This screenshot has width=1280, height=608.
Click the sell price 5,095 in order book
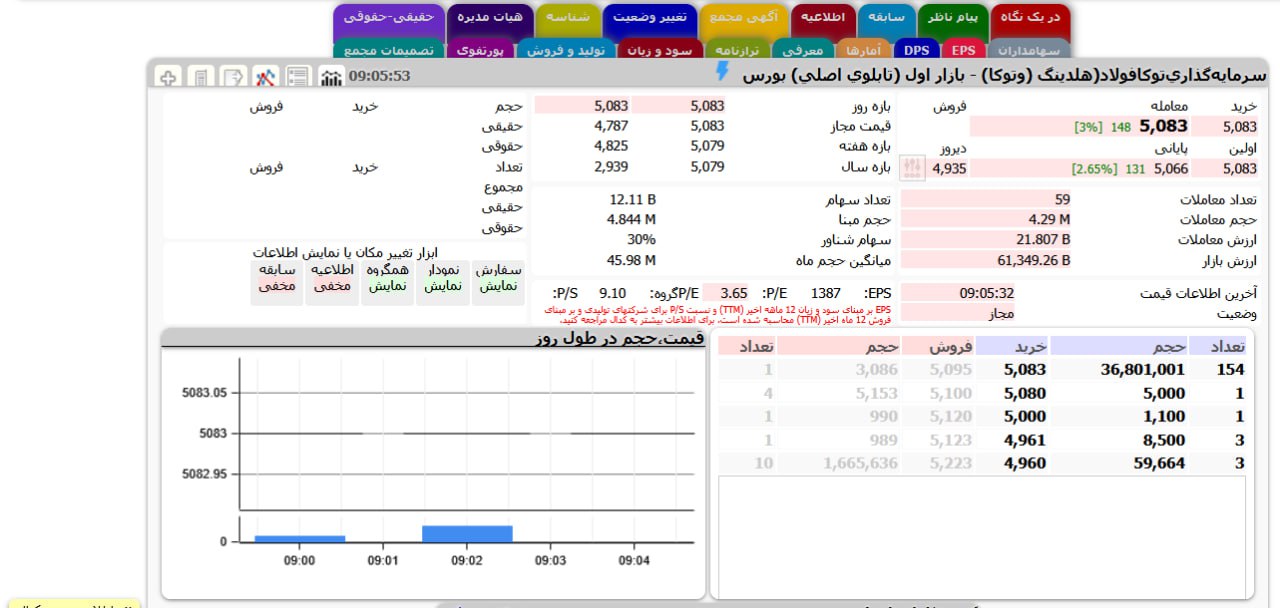951,369
